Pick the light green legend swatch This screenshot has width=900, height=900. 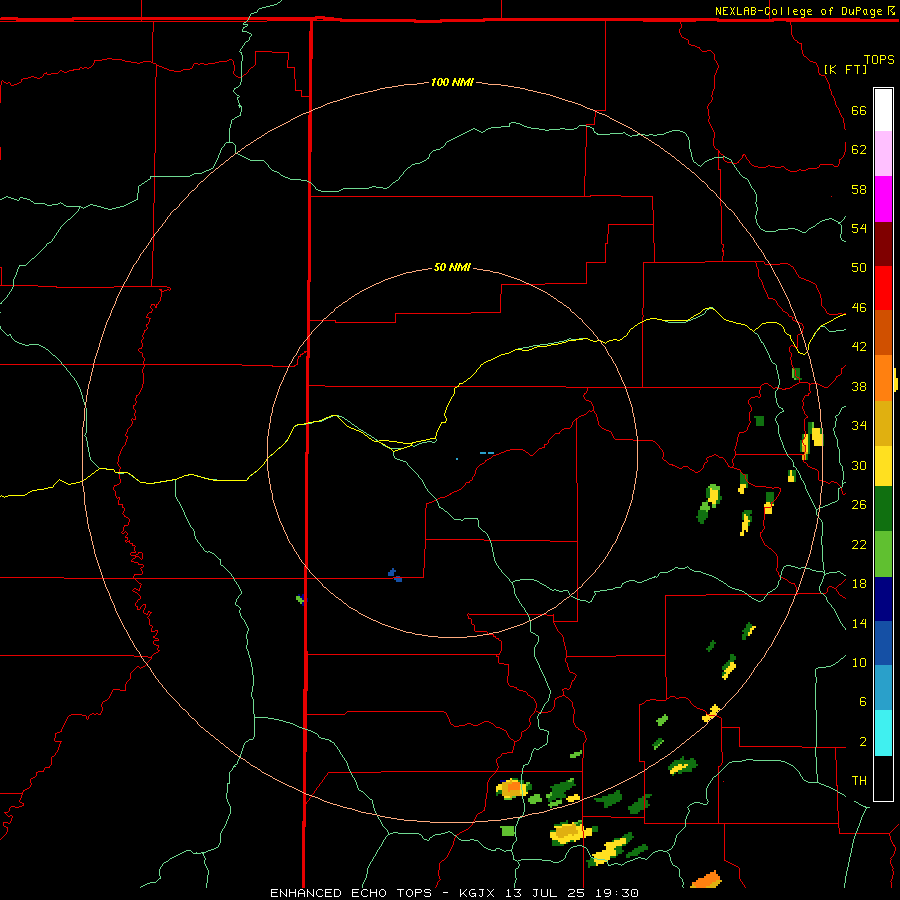tap(883, 554)
